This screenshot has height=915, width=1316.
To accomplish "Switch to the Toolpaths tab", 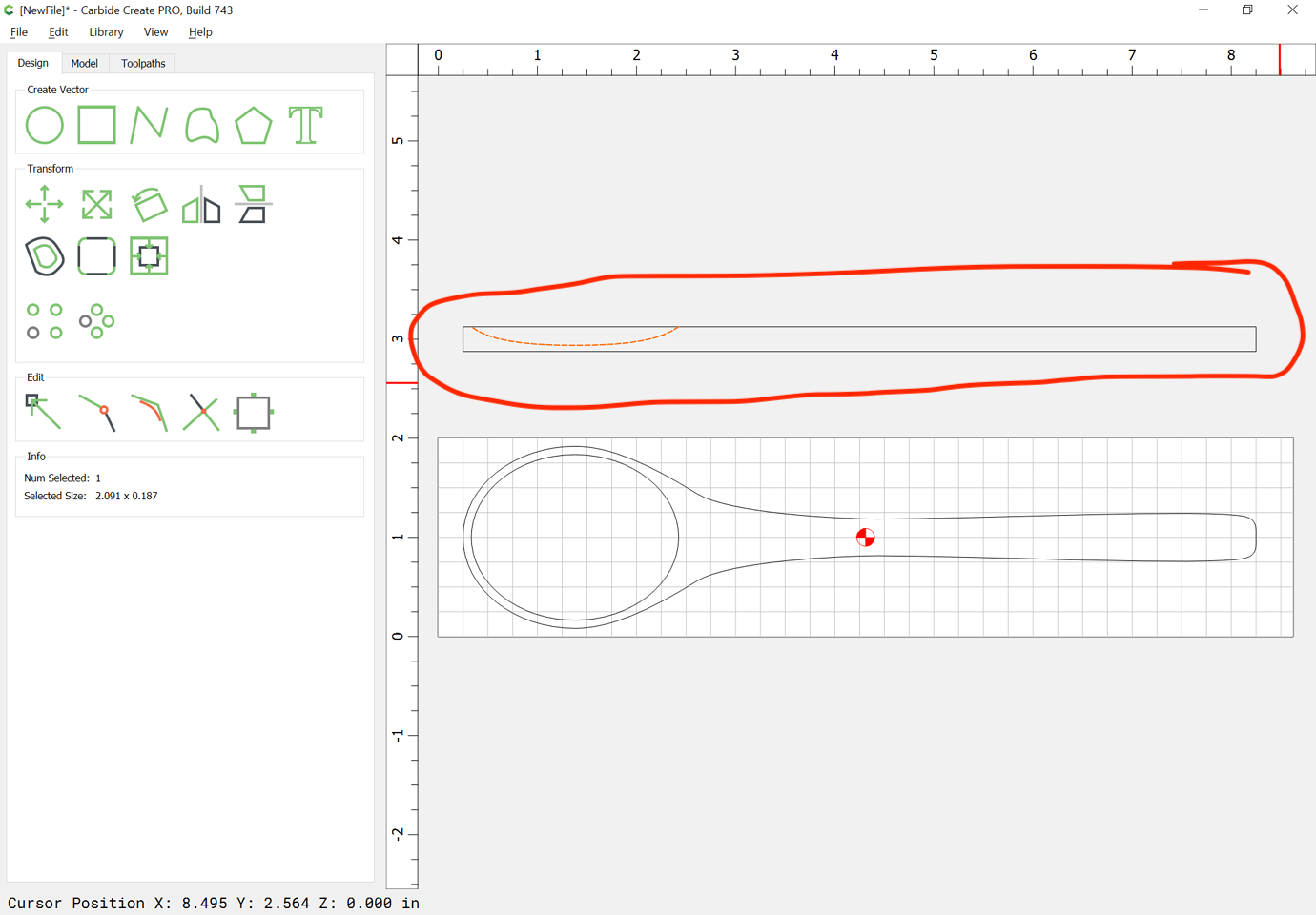I will coord(143,64).
